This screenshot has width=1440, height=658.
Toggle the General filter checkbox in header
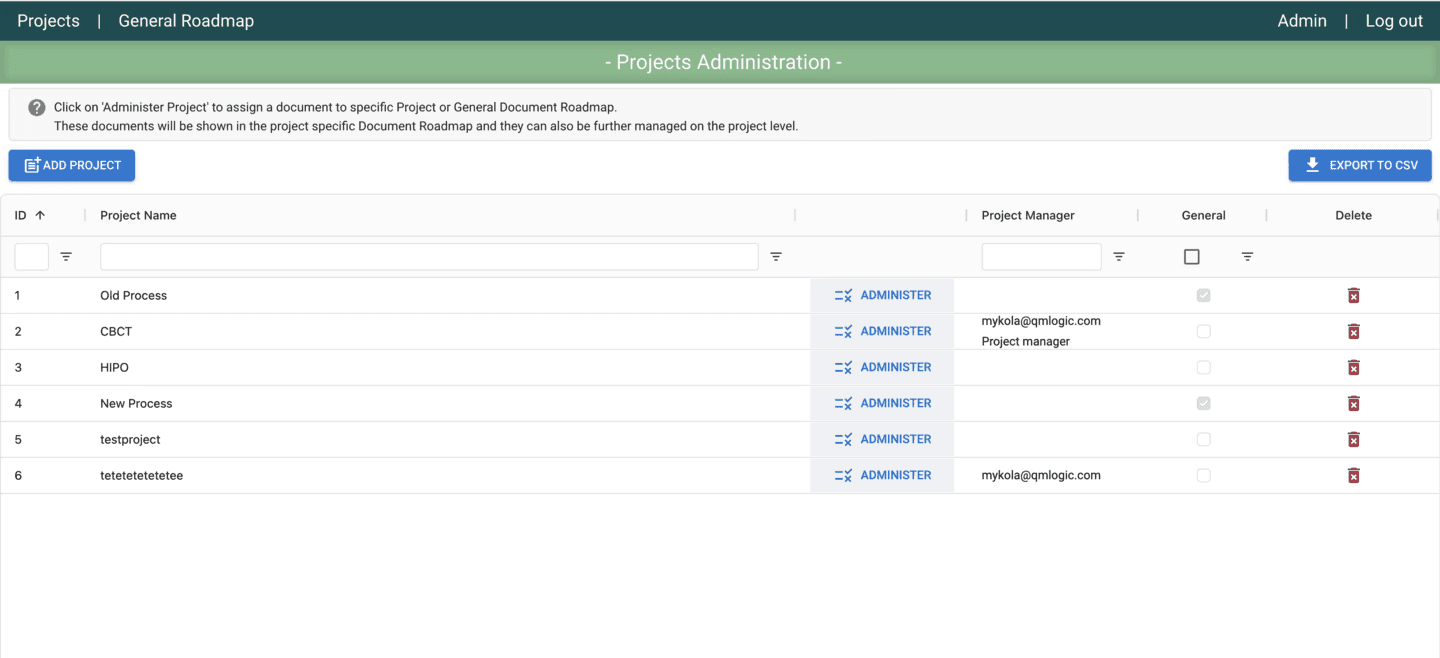pyautogui.click(x=1191, y=257)
